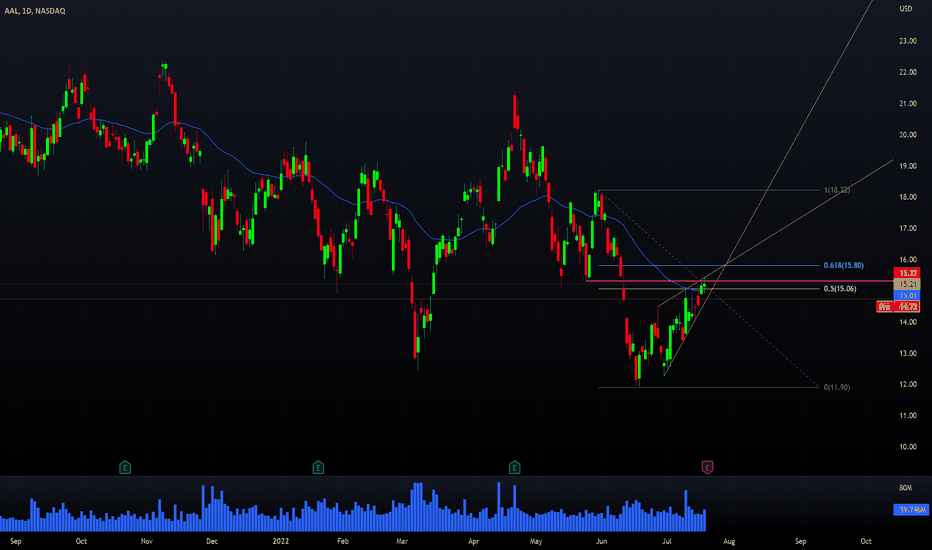This screenshot has height=550, width=932.
Task: Click the 19.00 price axis label
Action: tap(908, 166)
